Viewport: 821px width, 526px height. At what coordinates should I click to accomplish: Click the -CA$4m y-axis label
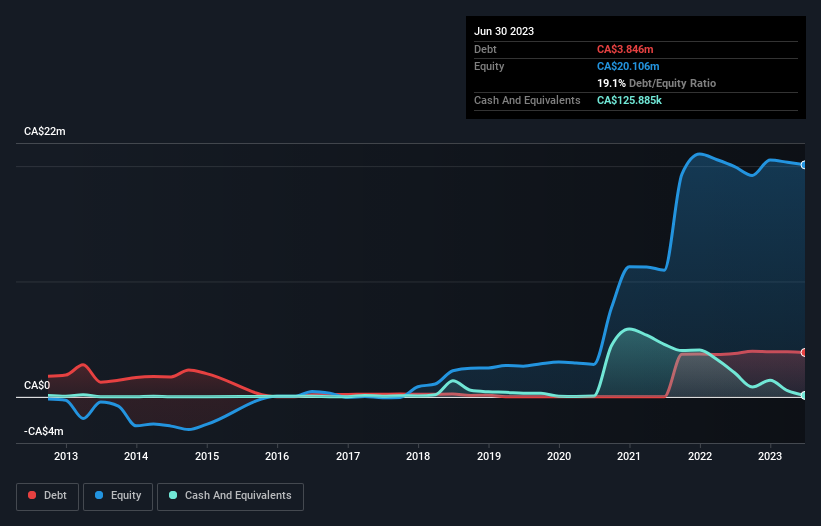click(x=43, y=432)
